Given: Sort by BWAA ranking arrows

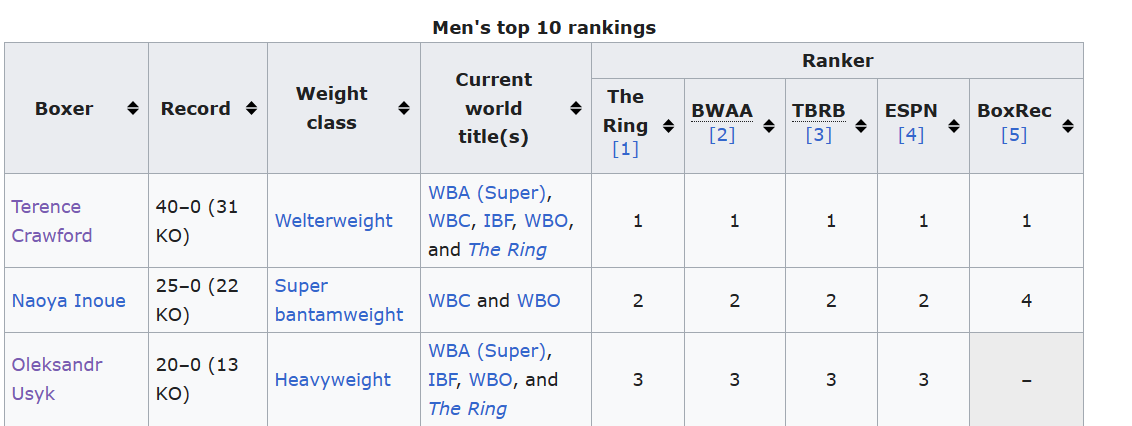Looking at the screenshot, I should [x=769, y=126].
